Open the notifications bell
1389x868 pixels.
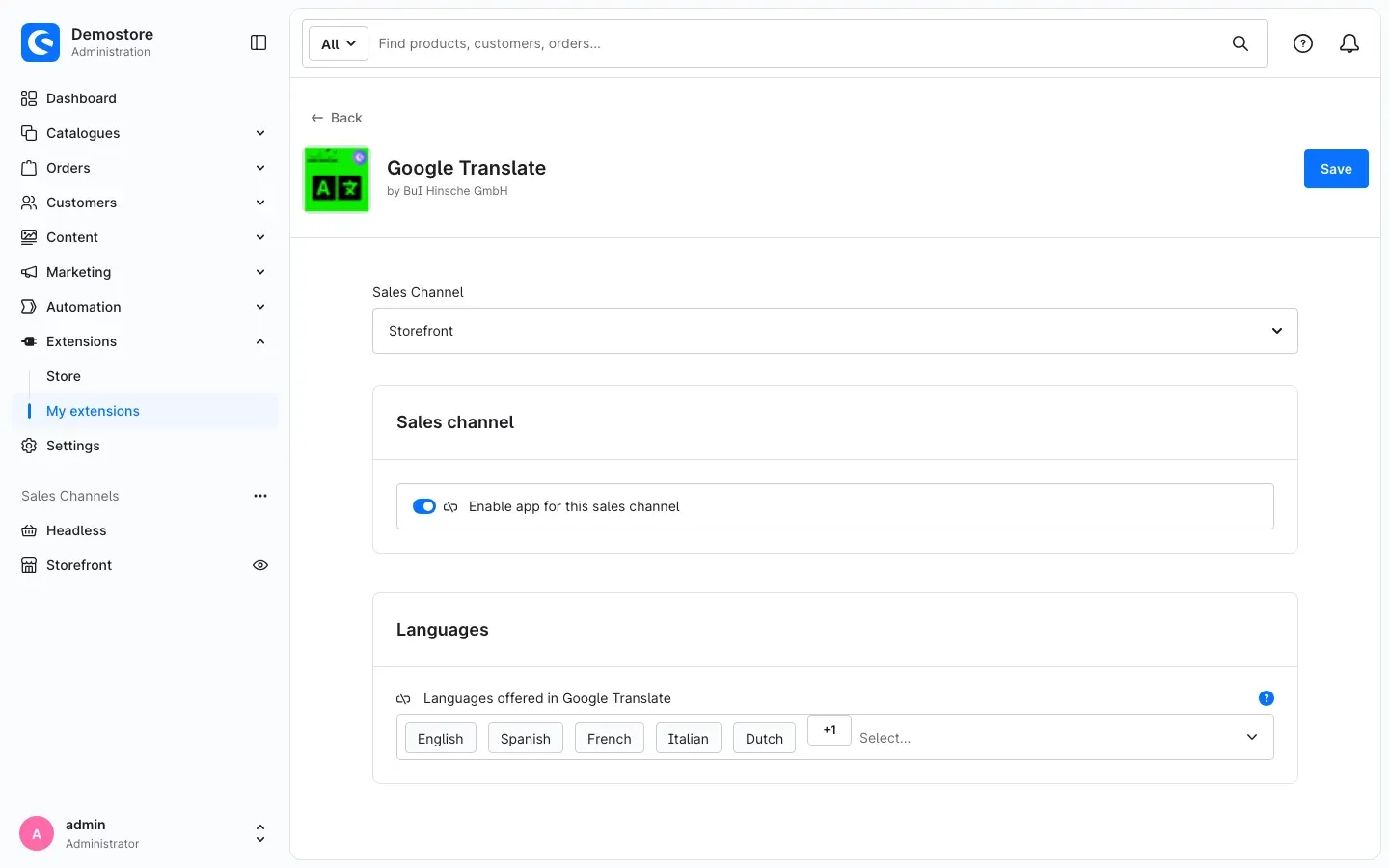(1349, 43)
